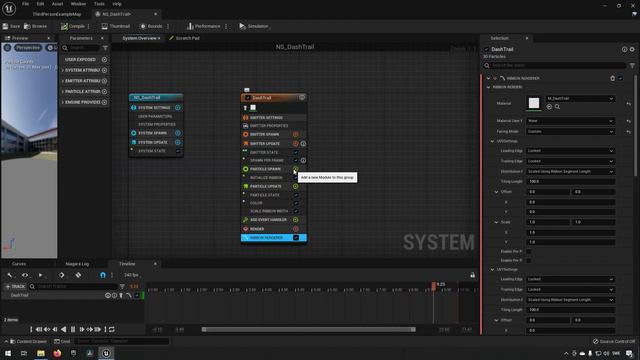Open timeline view options eye icon
Image resolution: width=640 pixels, height=360 pixels.
coord(25,275)
